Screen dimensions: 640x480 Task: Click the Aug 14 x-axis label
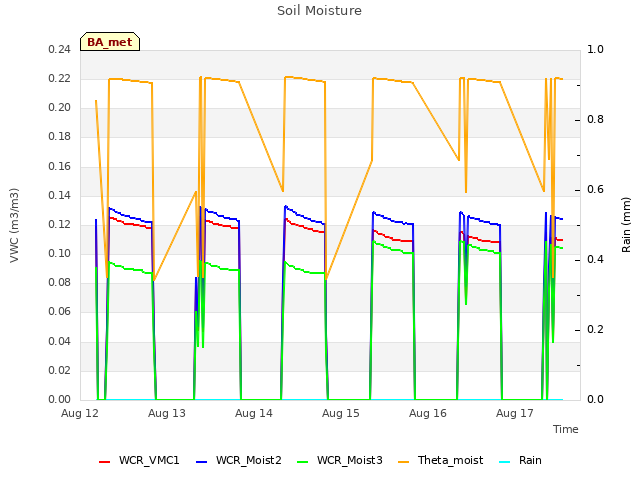(254, 413)
